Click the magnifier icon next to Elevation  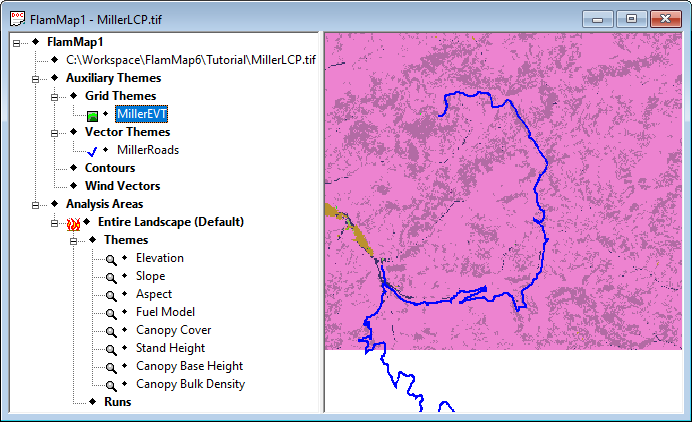pos(111,260)
